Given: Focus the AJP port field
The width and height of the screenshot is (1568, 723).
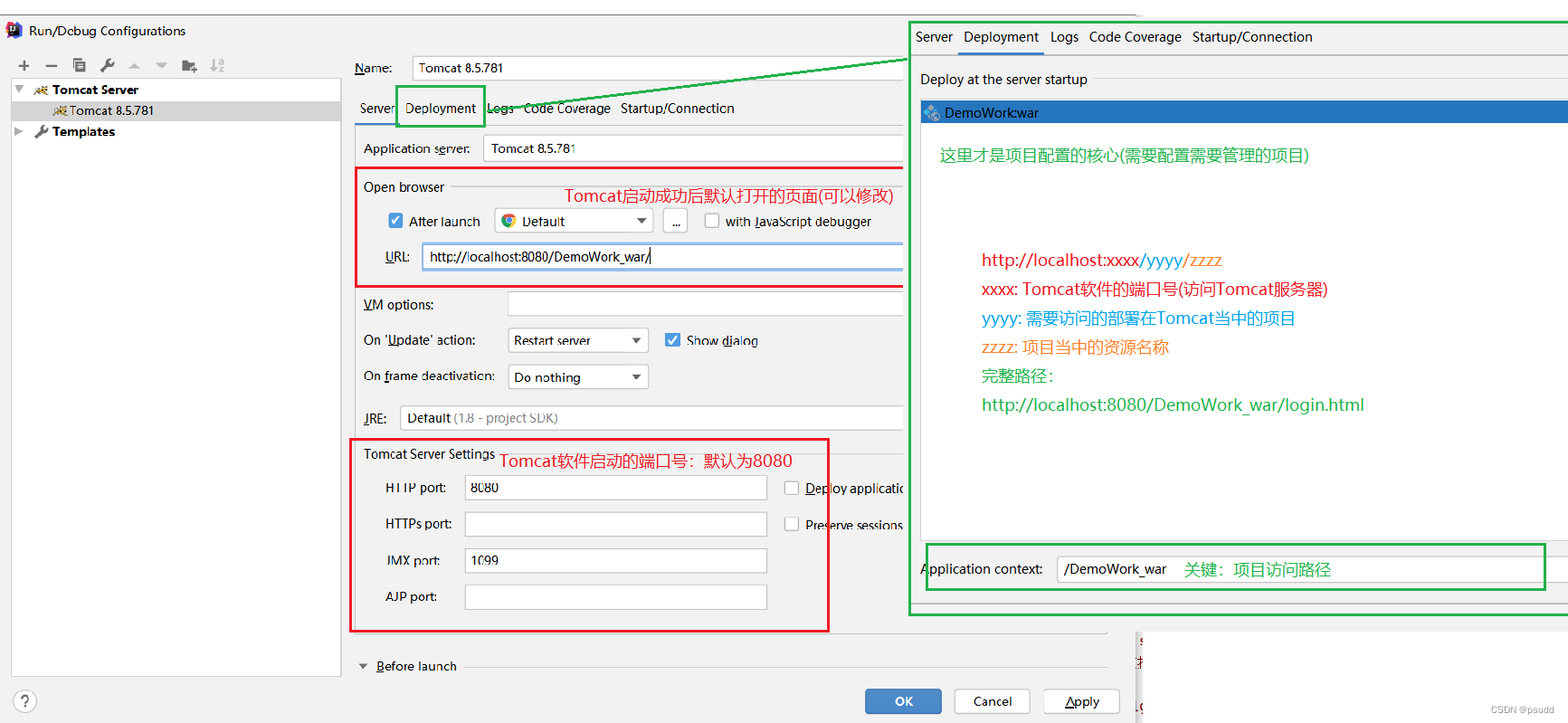Looking at the screenshot, I should (616, 596).
